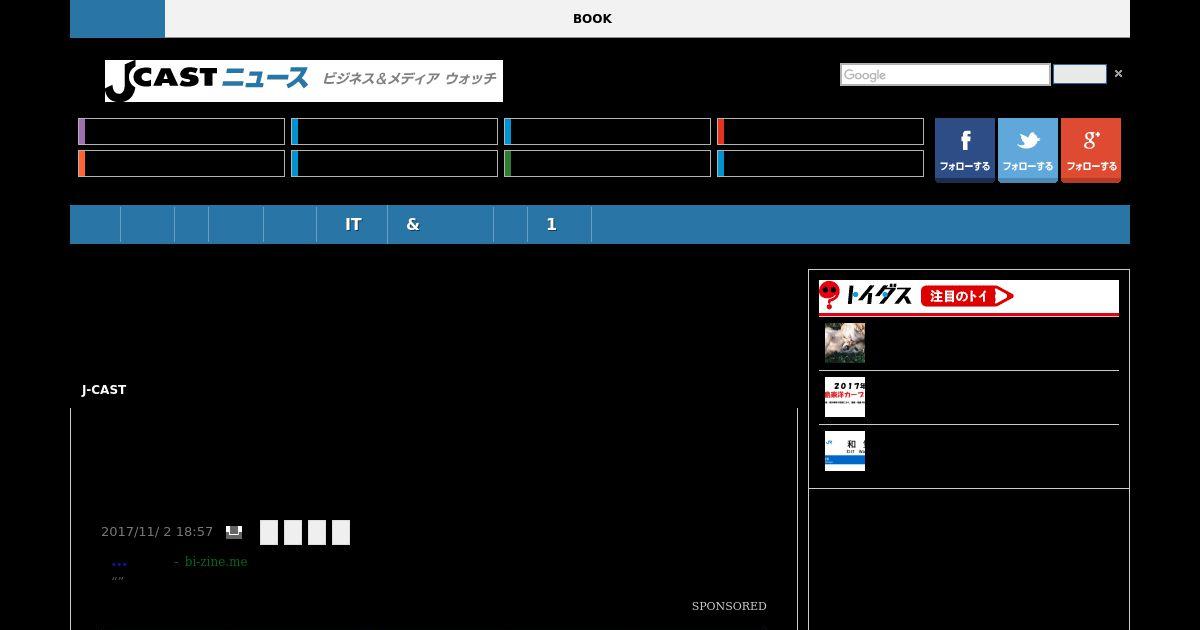Click the blue '...' ad title link
This screenshot has width=1200, height=630.
(x=119, y=563)
